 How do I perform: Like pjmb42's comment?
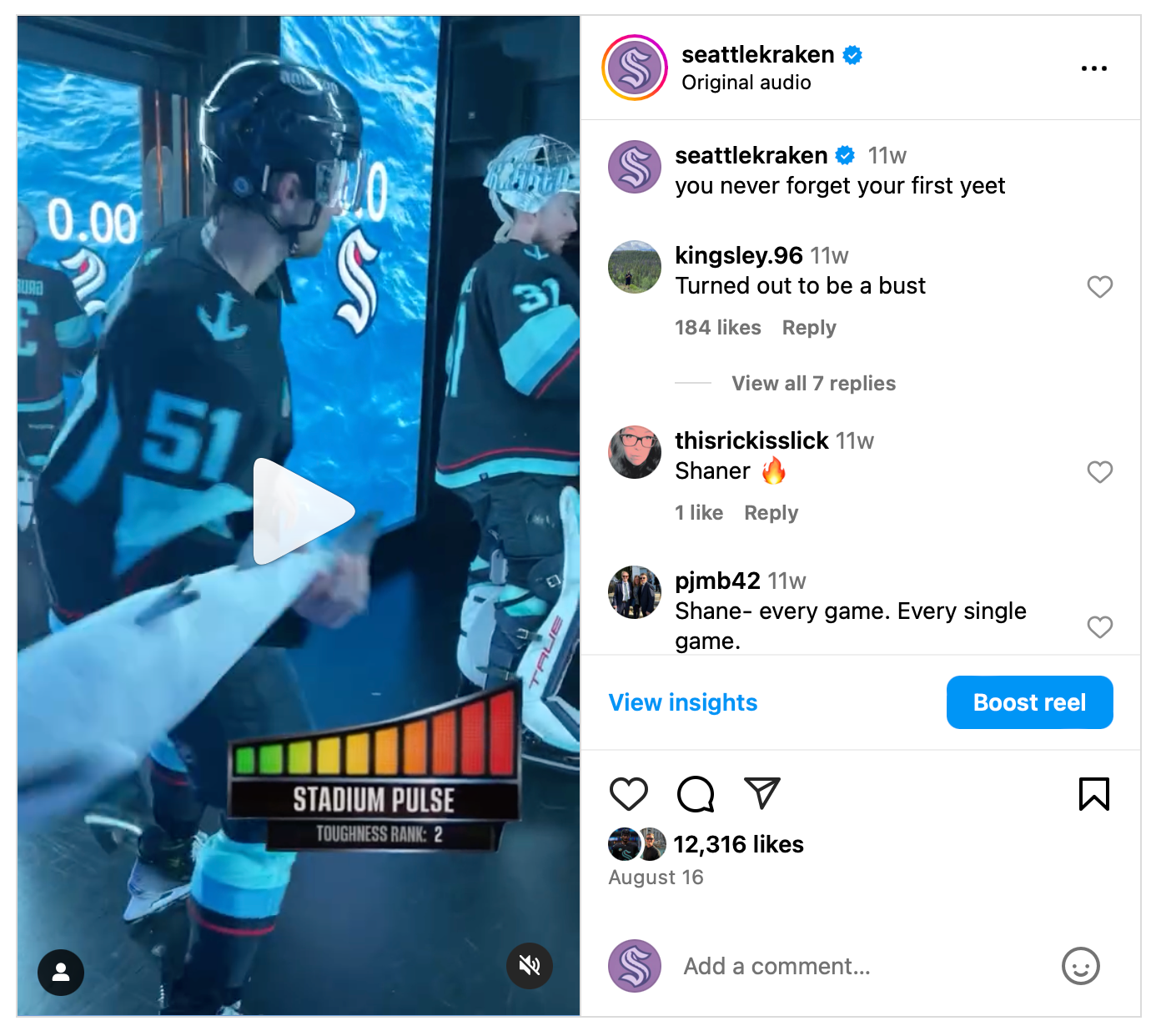(1100, 627)
